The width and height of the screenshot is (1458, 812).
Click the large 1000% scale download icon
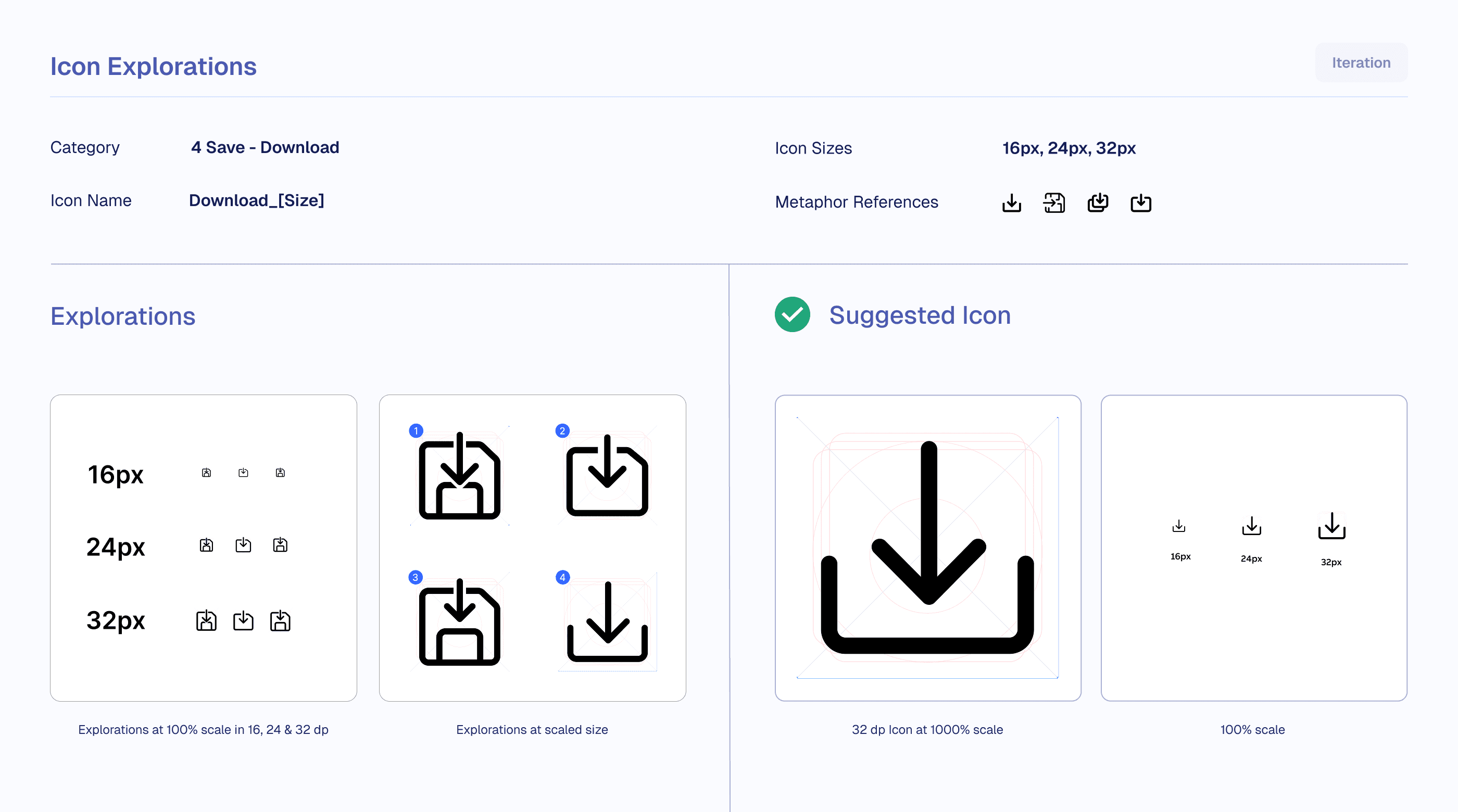click(x=928, y=547)
